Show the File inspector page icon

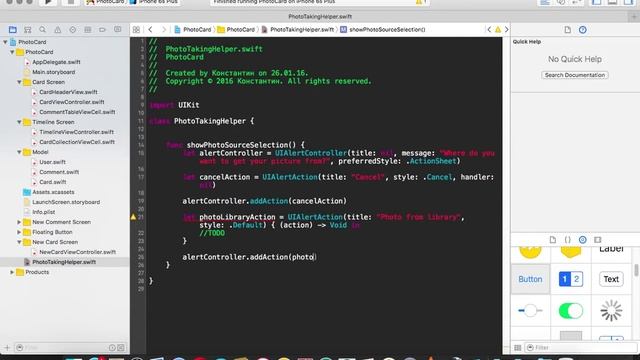point(567,30)
